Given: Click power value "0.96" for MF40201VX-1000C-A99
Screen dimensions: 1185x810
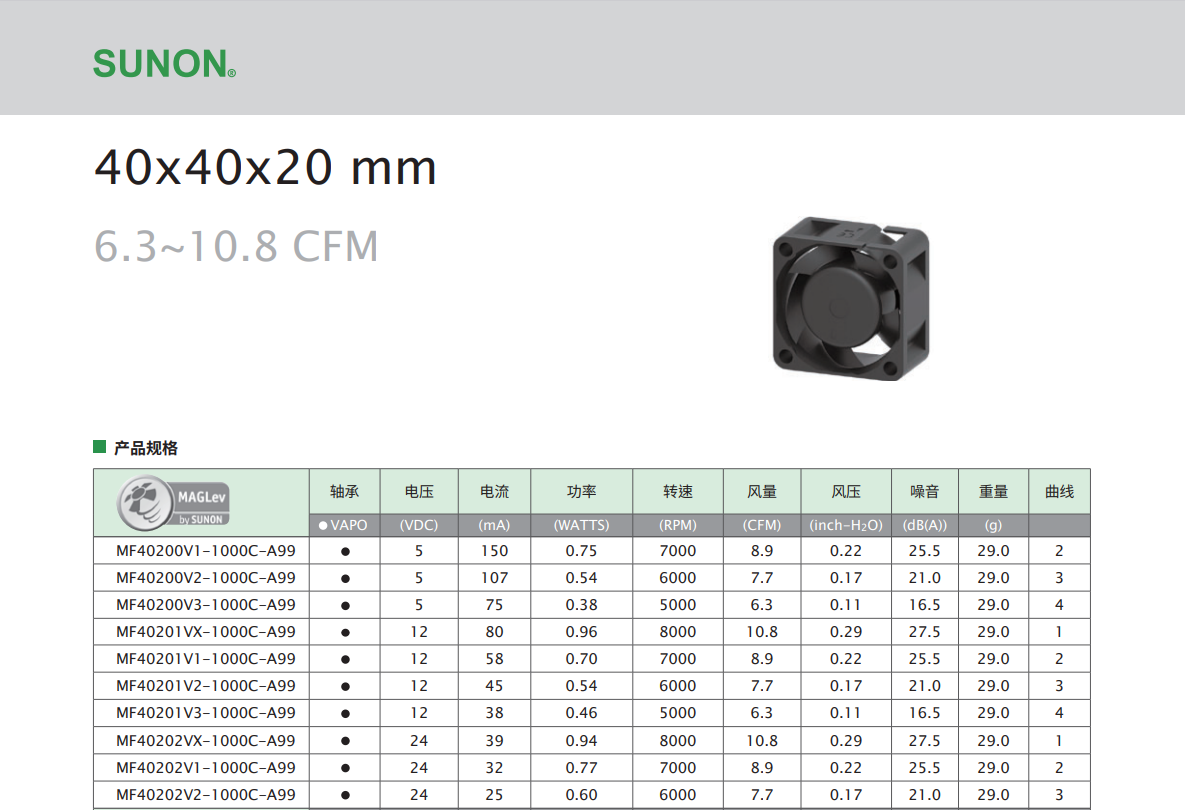Looking at the screenshot, I should point(581,632).
